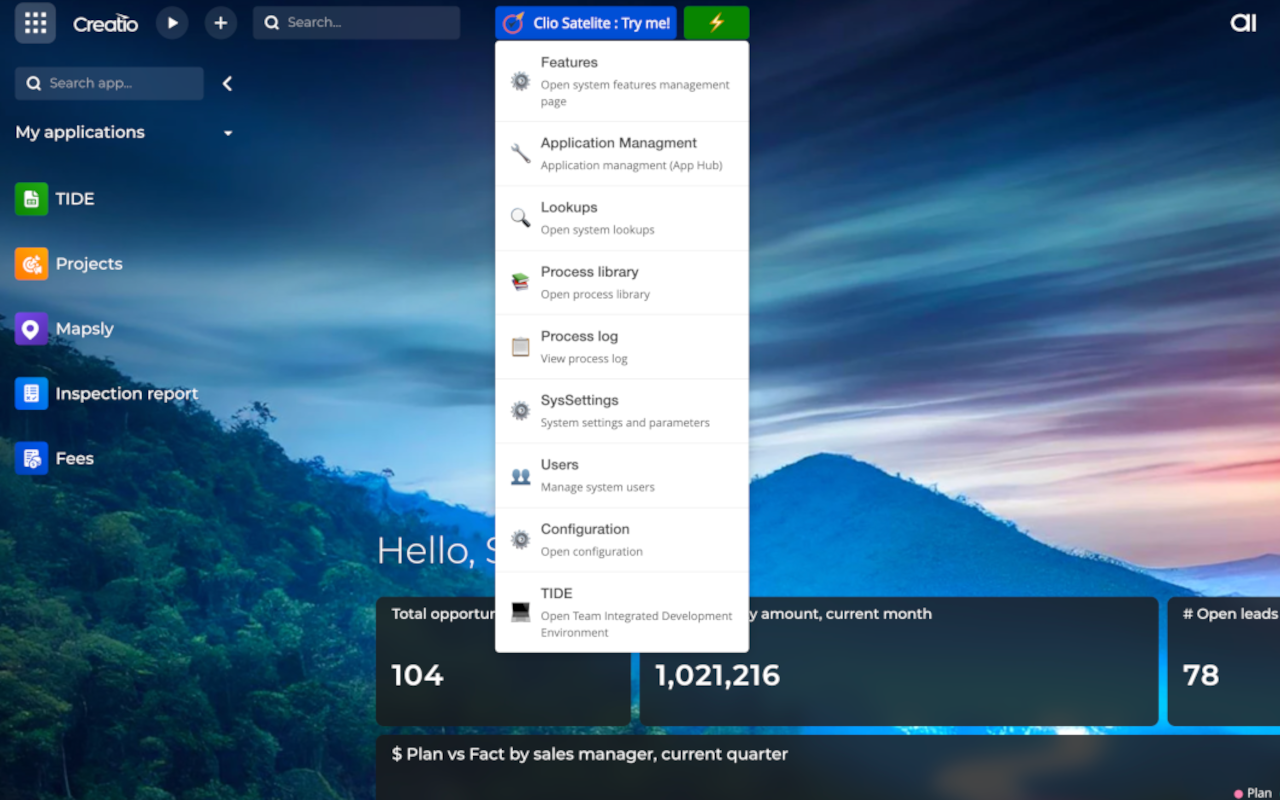
Task: Click the # Open leads card title
Action: tap(1230, 614)
